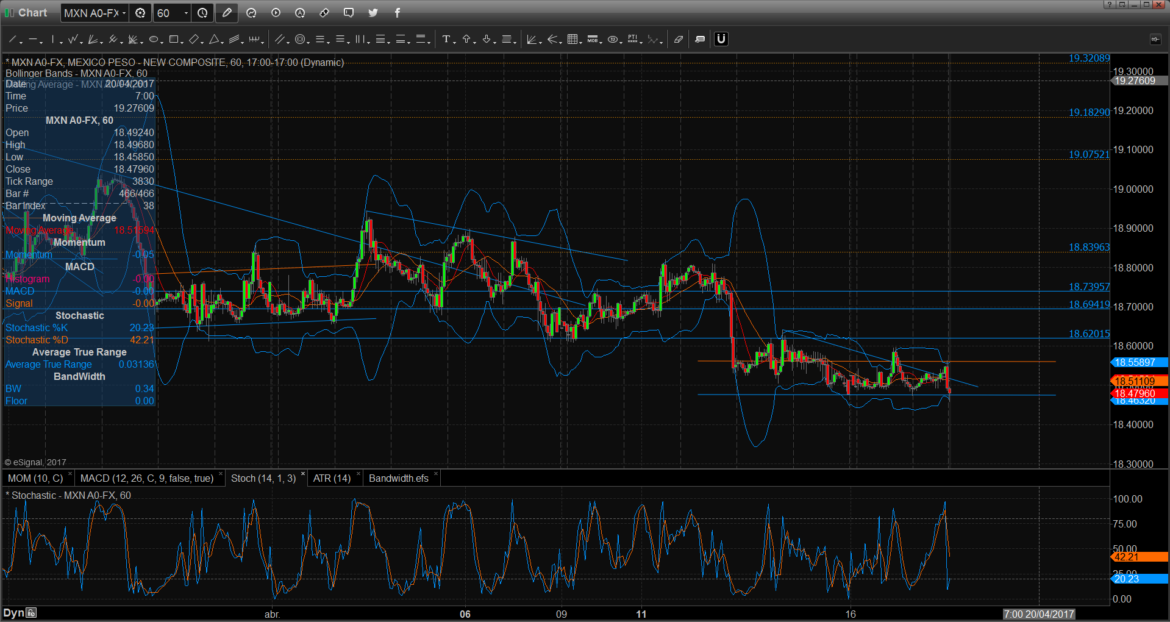Click the 18.46320 blue price label
This screenshot has width=1170, height=622.
click(x=1140, y=400)
